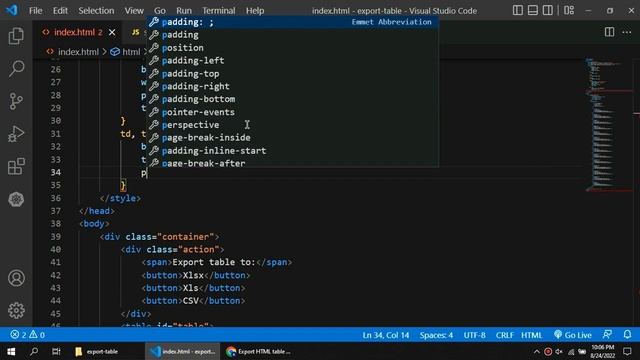Open the Windows Start menu

[x=11, y=351]
